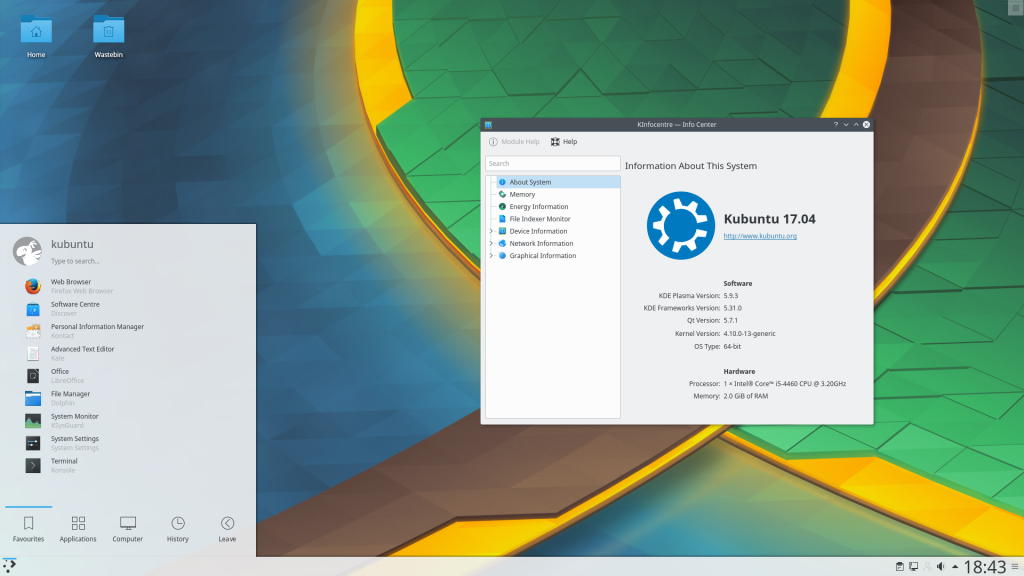The width and height of the screenshot is (1024, 576).
Task: Open the kubuntu.org website link
Action: tap(759, 236)
